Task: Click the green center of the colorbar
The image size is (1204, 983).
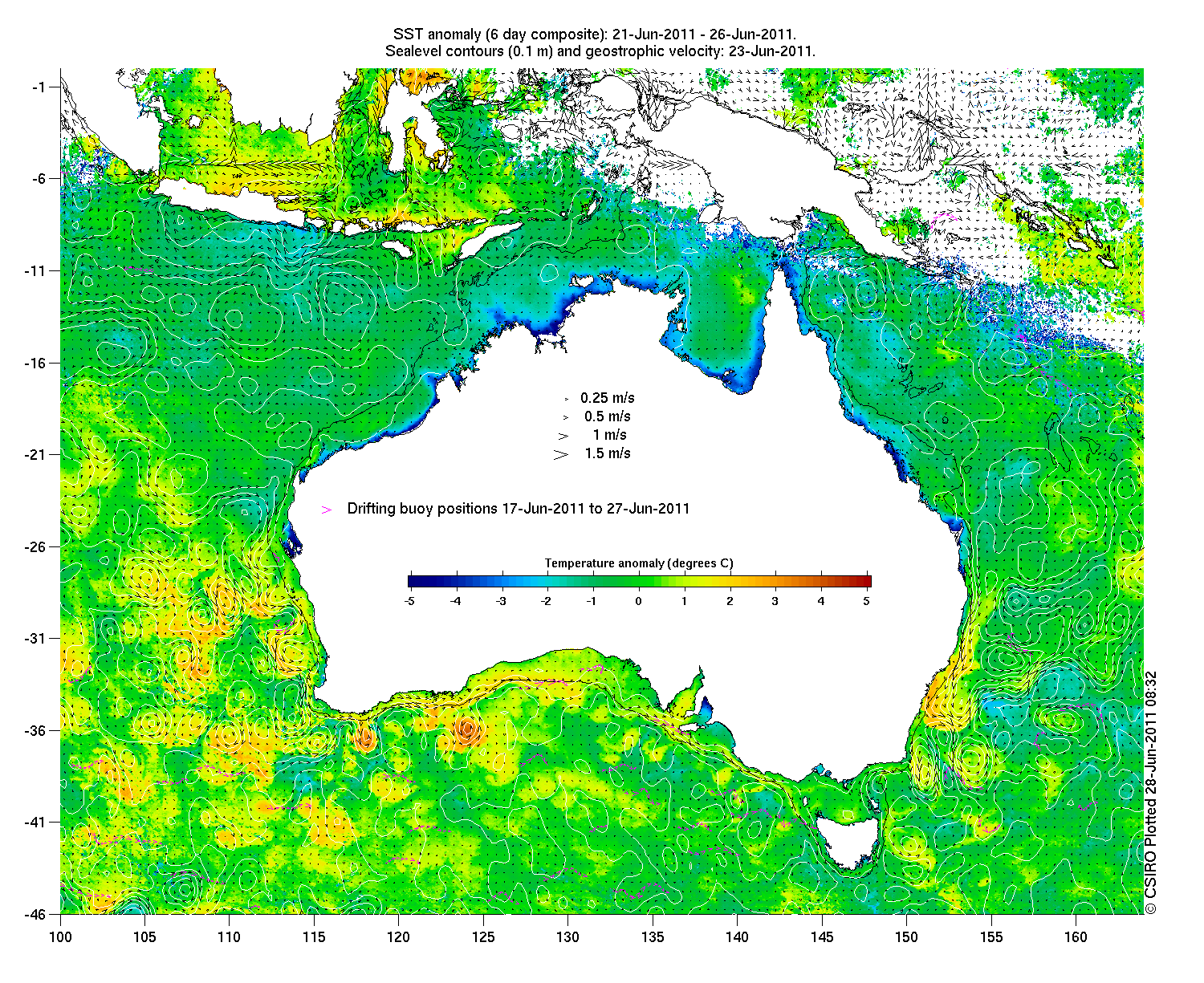Action: click(640, 582)
